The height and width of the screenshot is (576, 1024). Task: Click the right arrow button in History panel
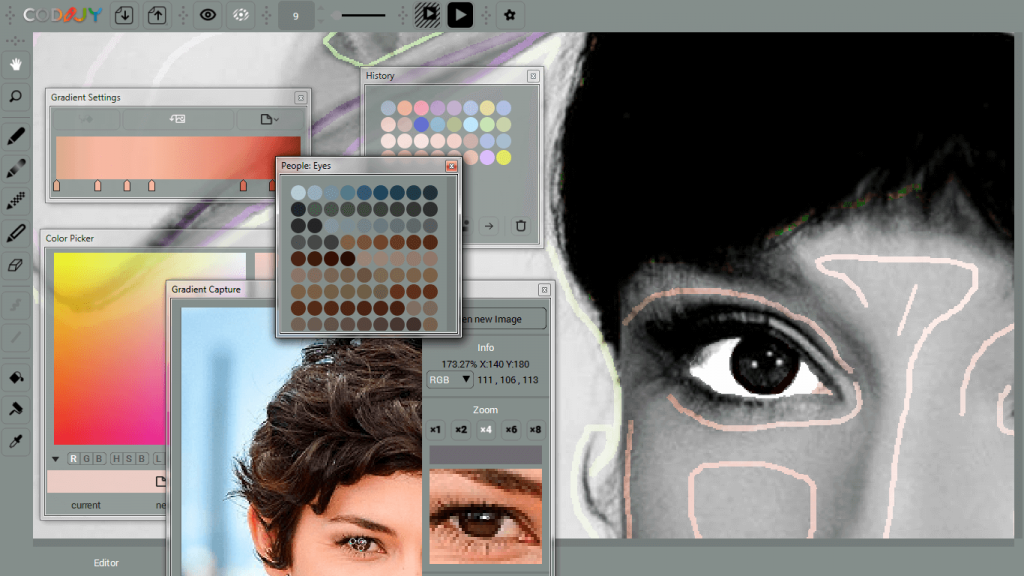point(489,226)
